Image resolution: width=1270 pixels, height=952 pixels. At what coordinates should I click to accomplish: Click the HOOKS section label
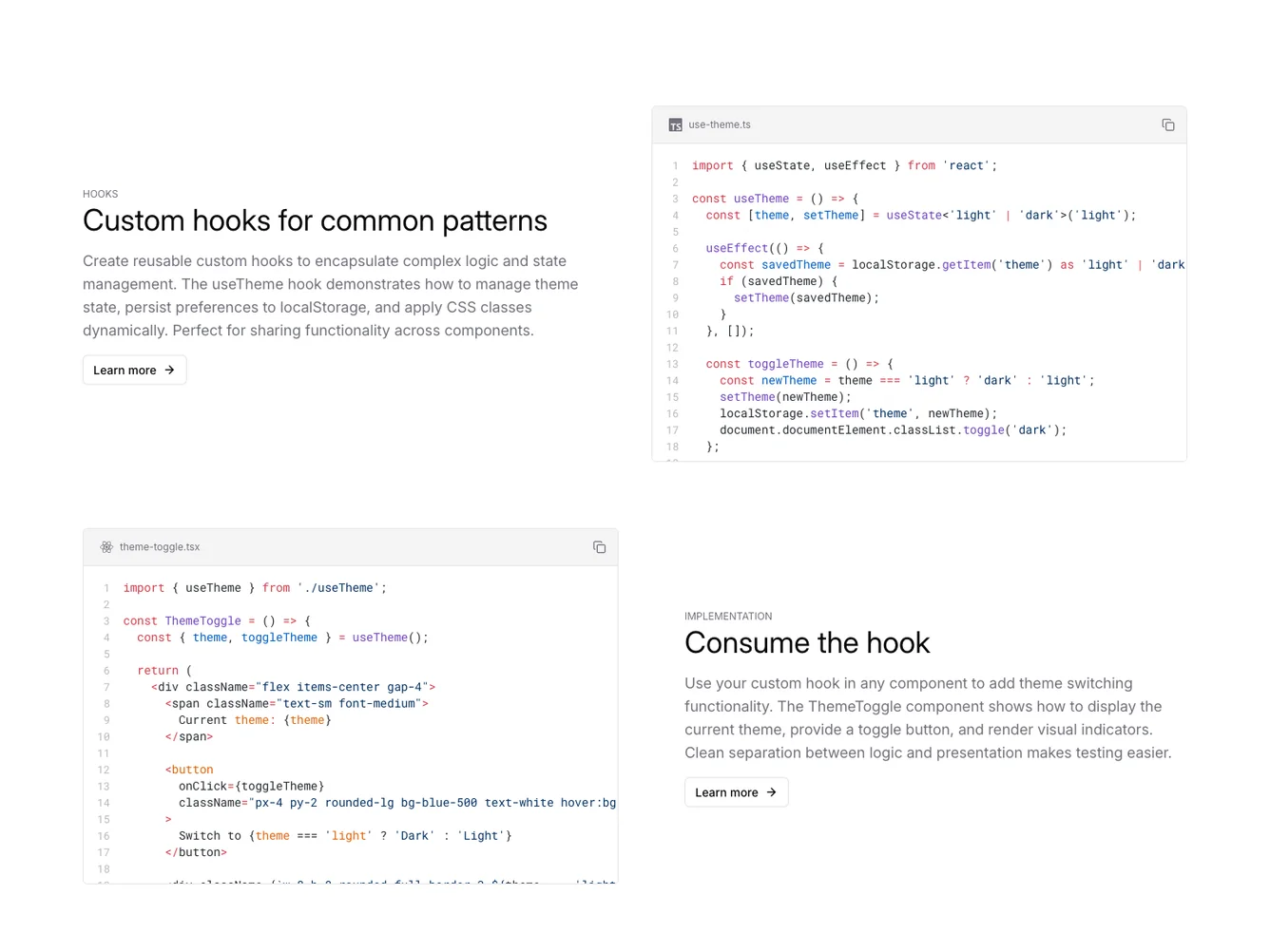pyautogui.click(x=100, y=194)
